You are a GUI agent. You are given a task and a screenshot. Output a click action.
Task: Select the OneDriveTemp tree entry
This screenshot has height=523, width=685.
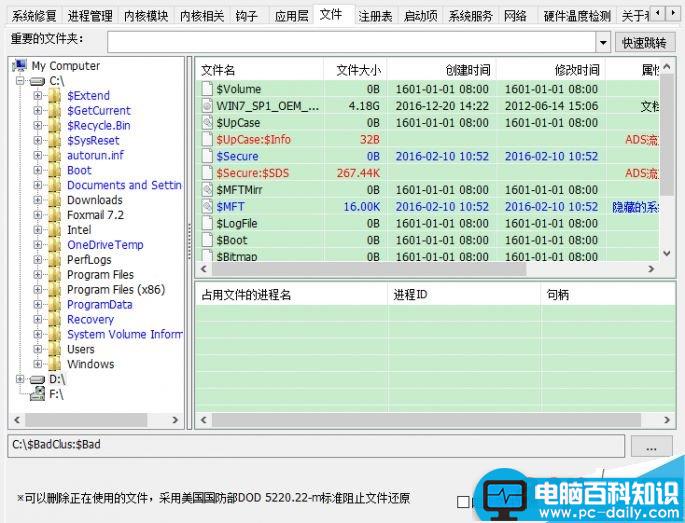tap(105, 245)
